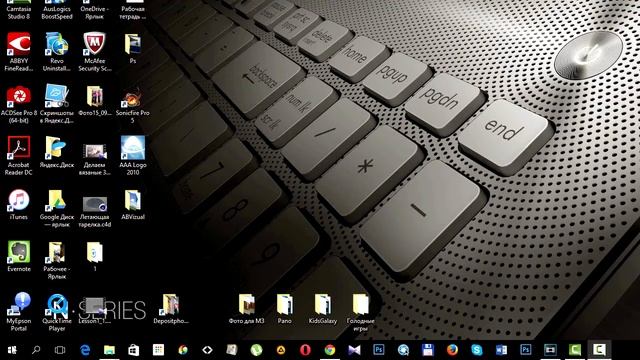
Task: Switch to the active Camtasia recorder taskbar button
Action: 599,350
